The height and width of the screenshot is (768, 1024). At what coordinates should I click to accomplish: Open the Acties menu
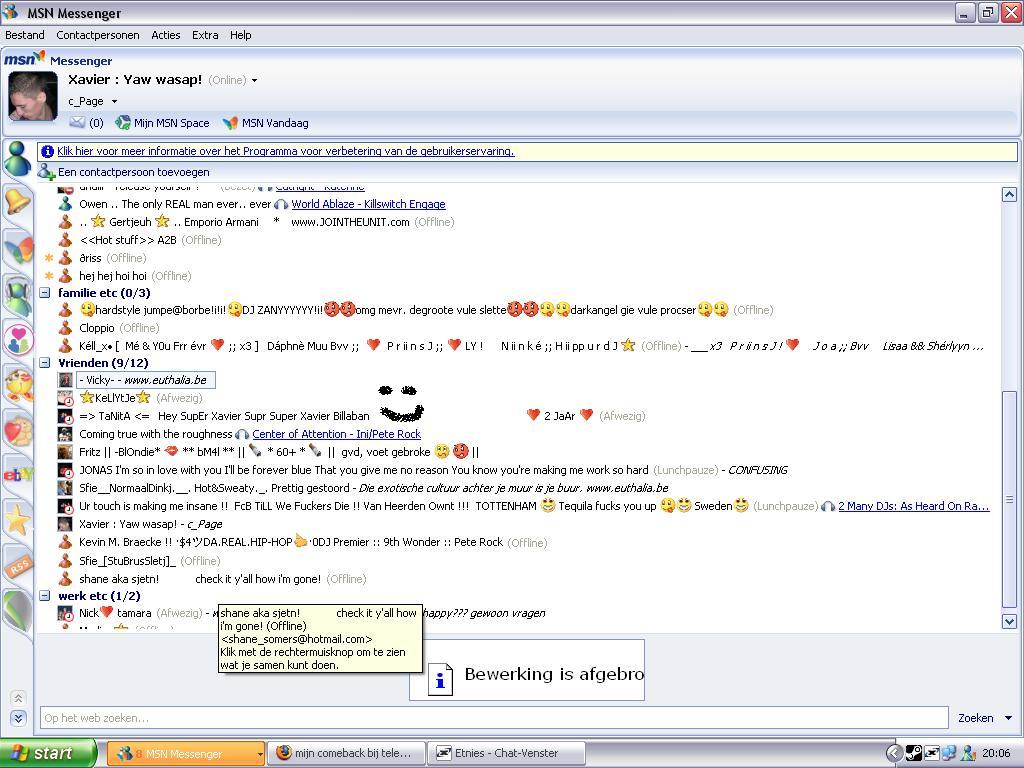166,35
